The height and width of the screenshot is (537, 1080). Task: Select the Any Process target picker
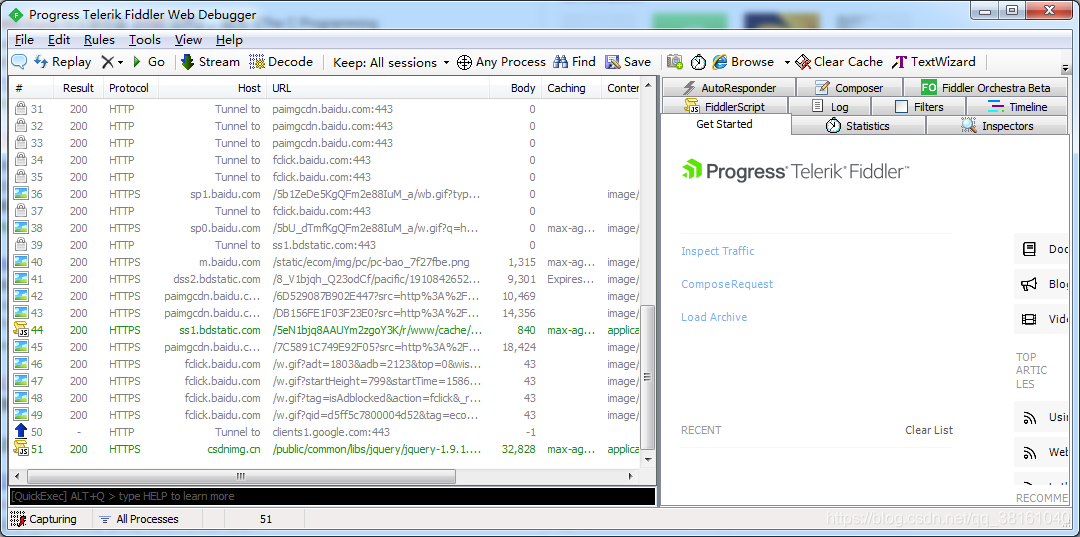(501, 62)
